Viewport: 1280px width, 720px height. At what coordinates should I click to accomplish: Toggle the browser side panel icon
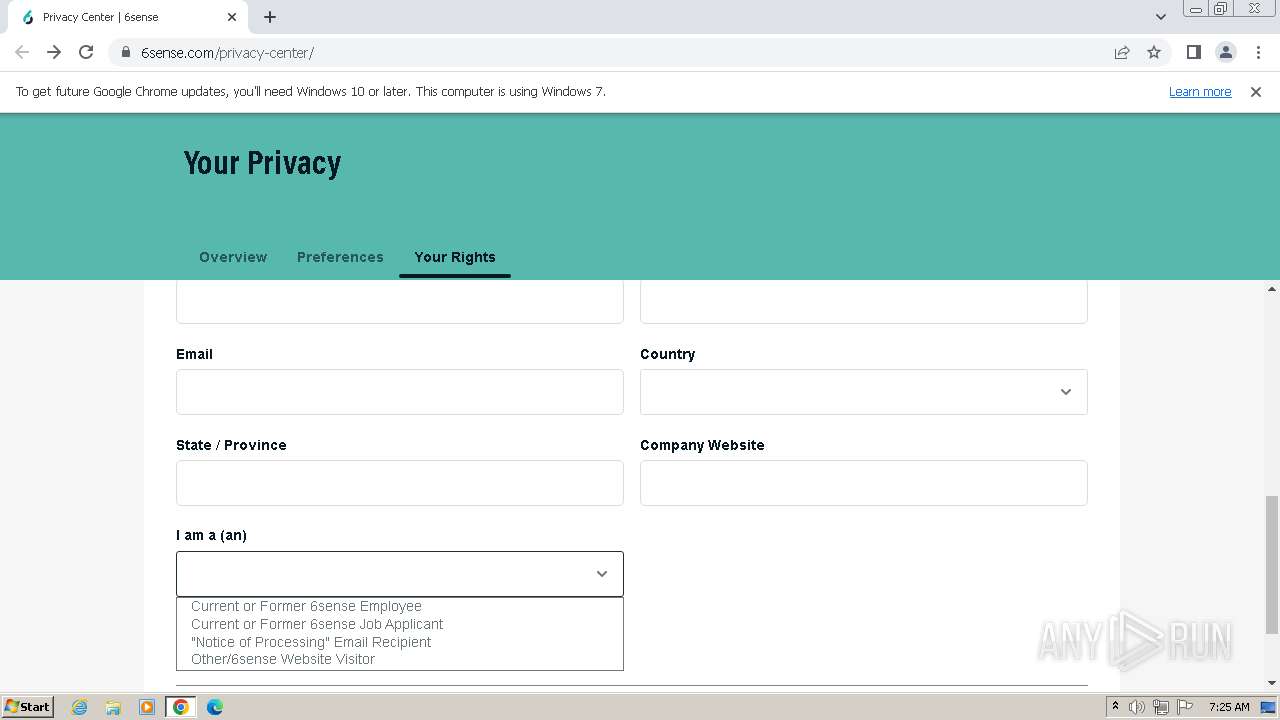coord(1193,52)
